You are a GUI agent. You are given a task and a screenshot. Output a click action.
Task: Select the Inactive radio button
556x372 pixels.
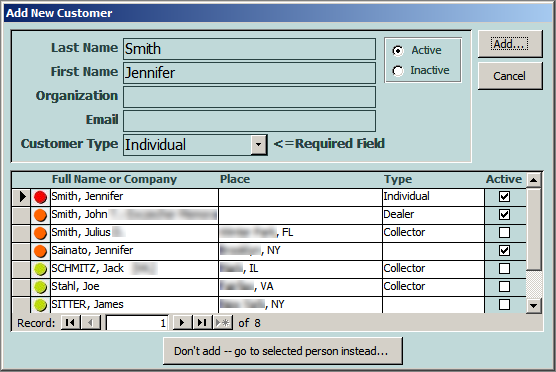[x=398, y=71]
